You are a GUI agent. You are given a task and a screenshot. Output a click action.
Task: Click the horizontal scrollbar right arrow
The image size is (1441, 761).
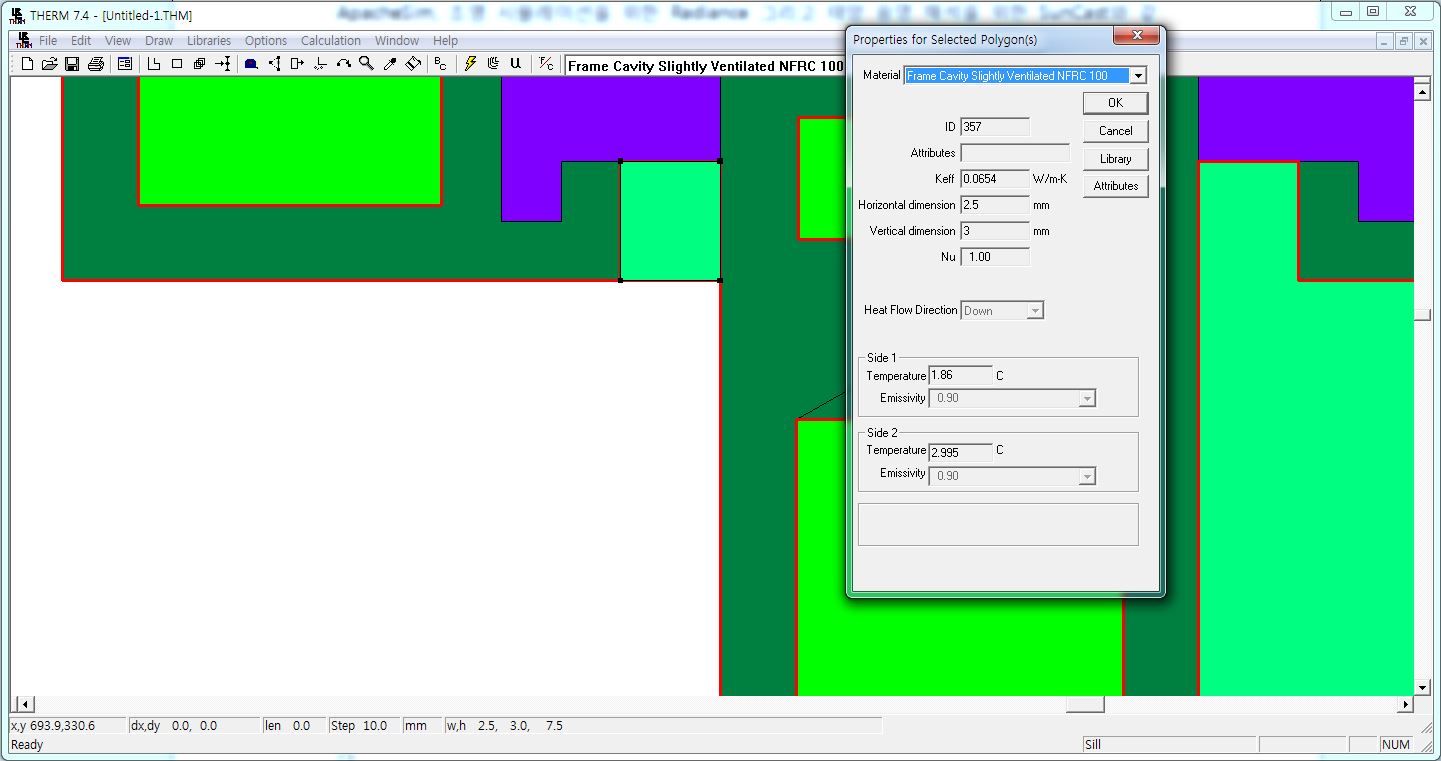point(1405,705)
